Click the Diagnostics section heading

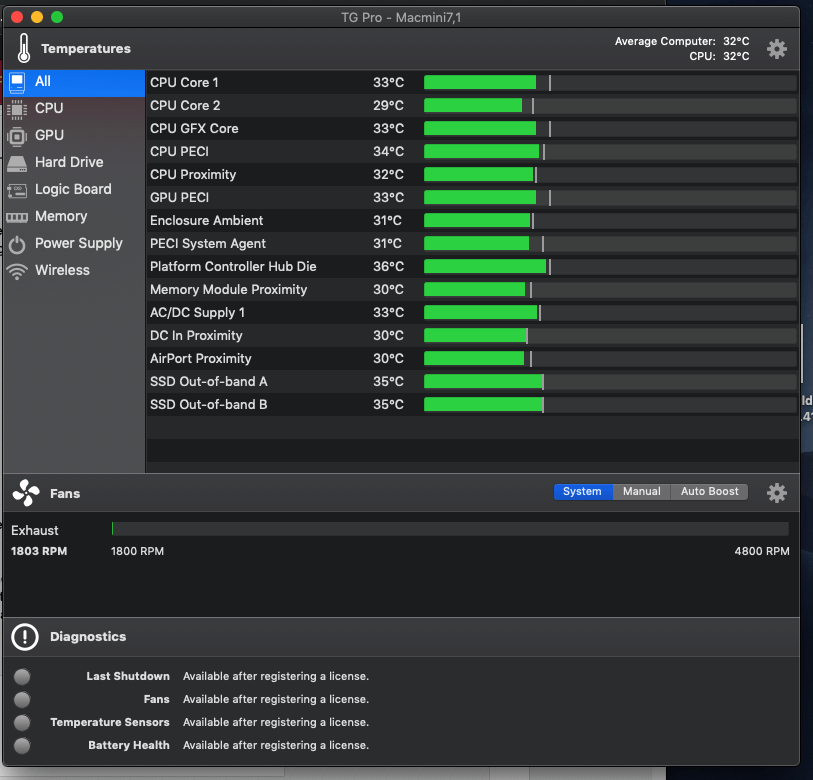(x=88, y=636)
